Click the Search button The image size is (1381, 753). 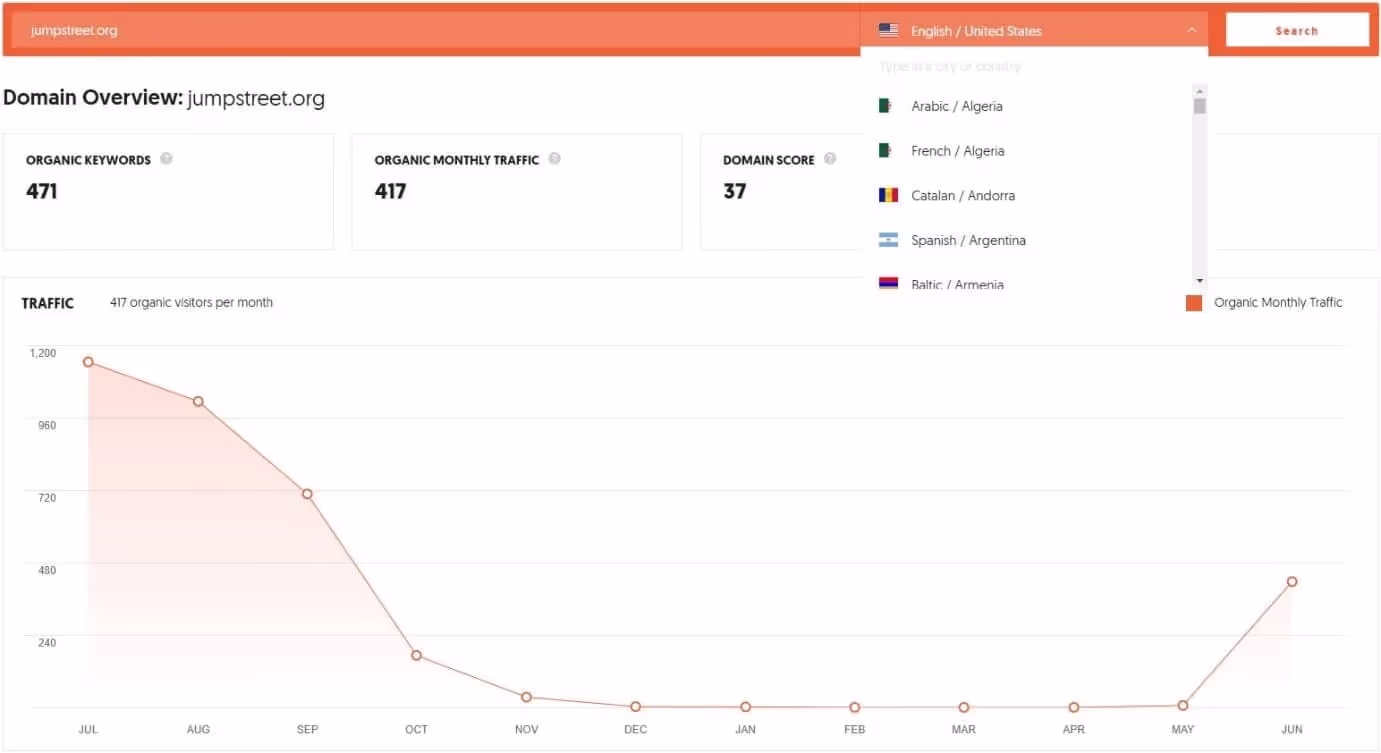(x=1297, y=30)
